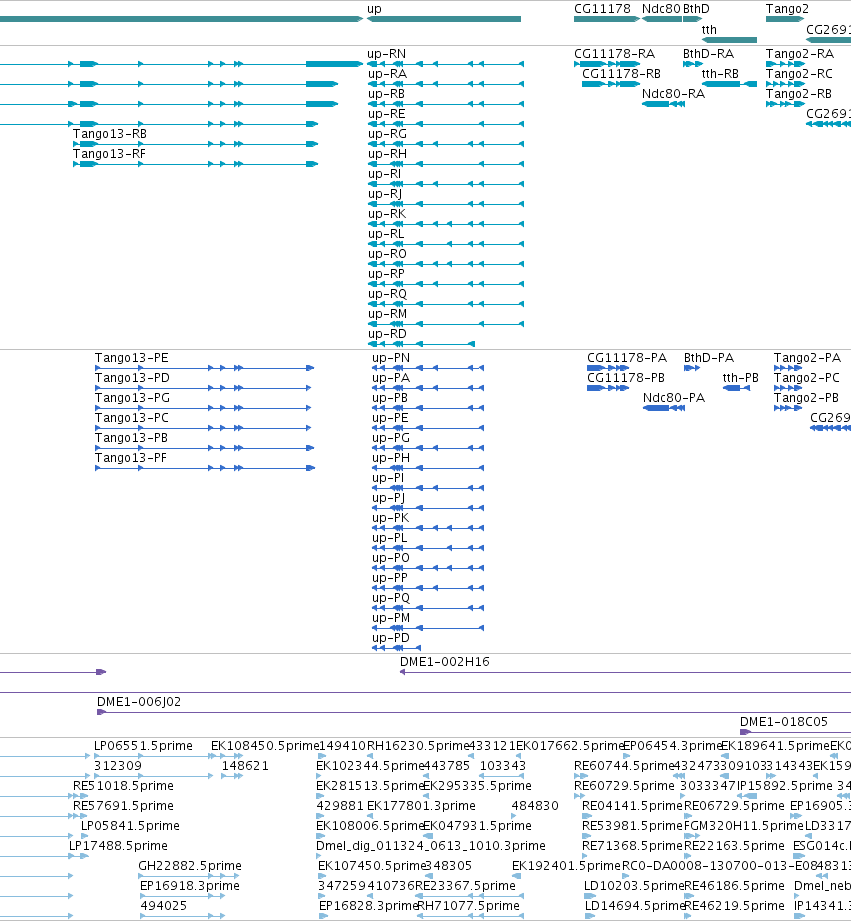
Task: Select the DME1-006J02 feature
Action: [x=474, y=712]
